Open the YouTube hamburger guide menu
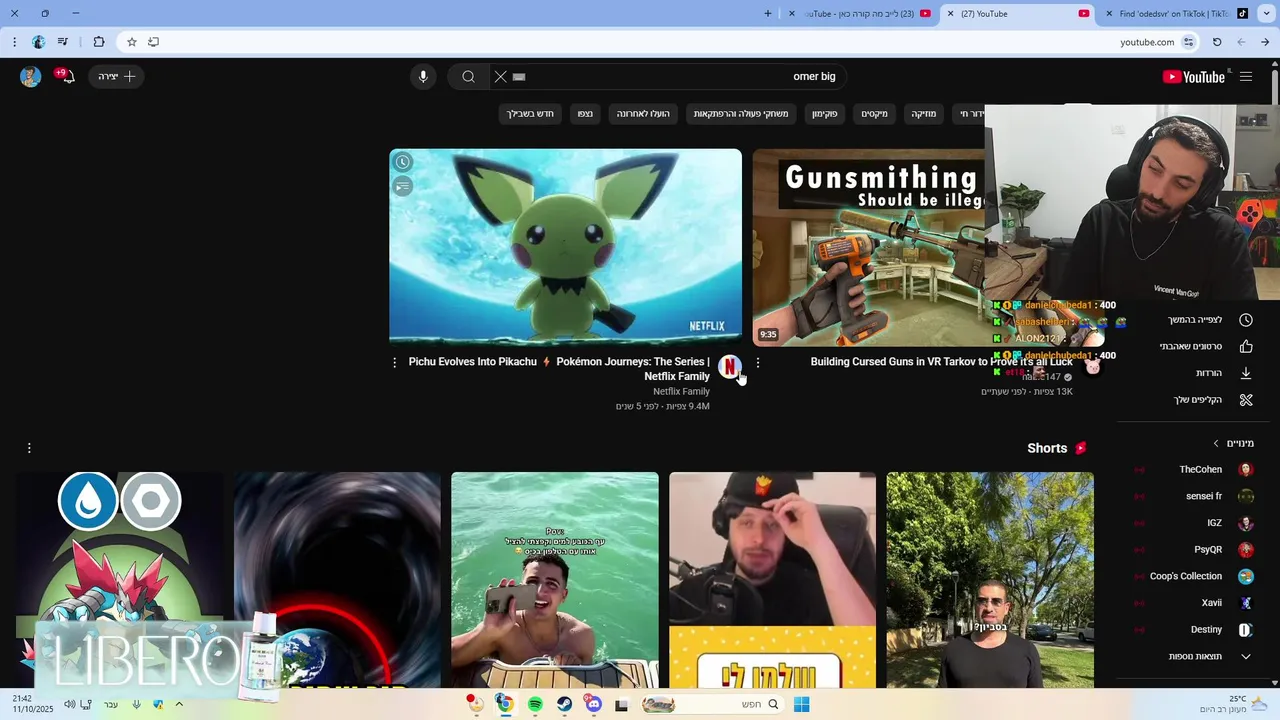This screenshot has height=720, width=1280. point(1246,77)
